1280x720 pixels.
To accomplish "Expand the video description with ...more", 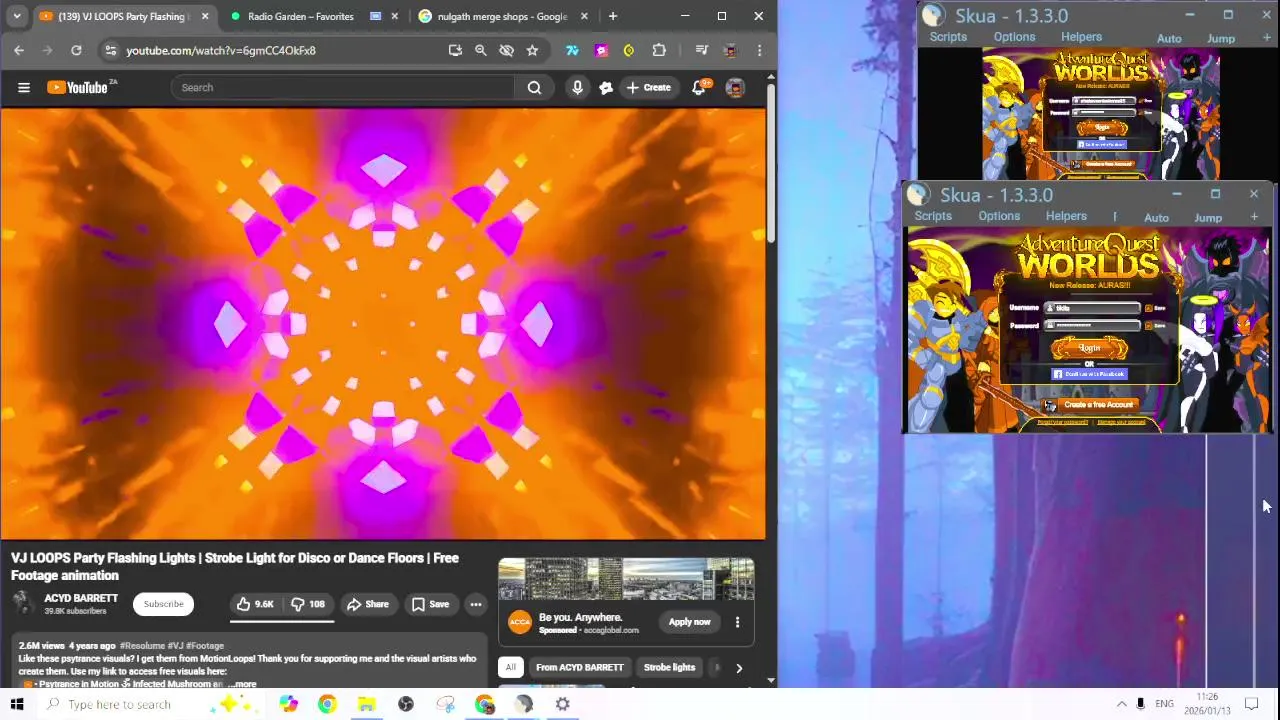I will click(244, 685).
